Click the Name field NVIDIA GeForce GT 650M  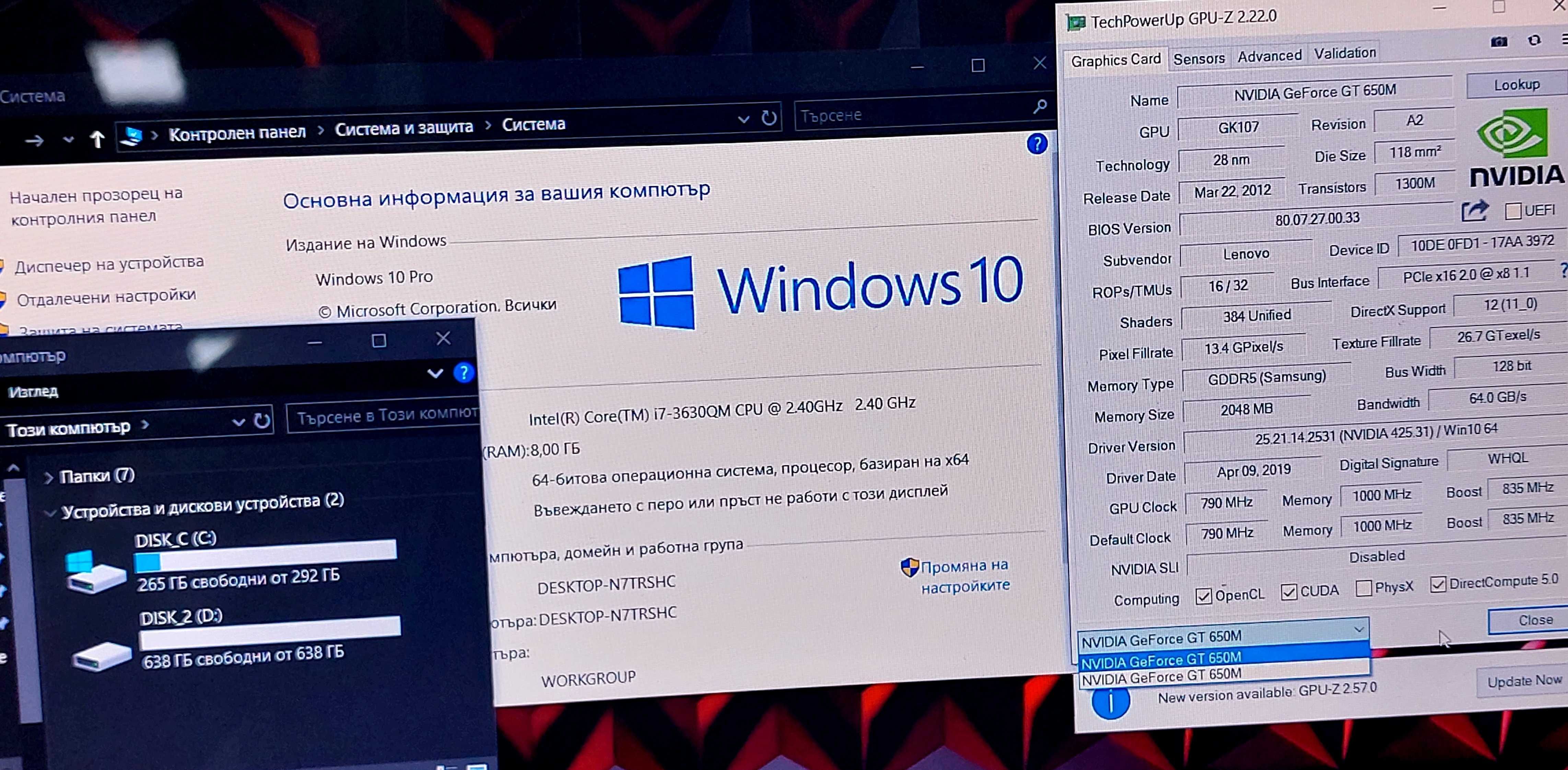click(1315, 92)
